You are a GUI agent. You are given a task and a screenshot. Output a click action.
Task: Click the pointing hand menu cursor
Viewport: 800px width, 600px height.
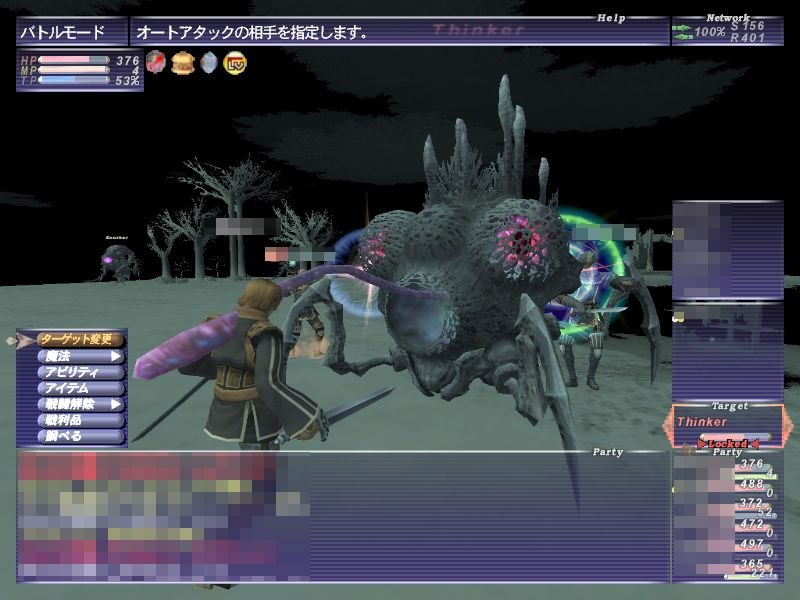(x=19, y=340)
